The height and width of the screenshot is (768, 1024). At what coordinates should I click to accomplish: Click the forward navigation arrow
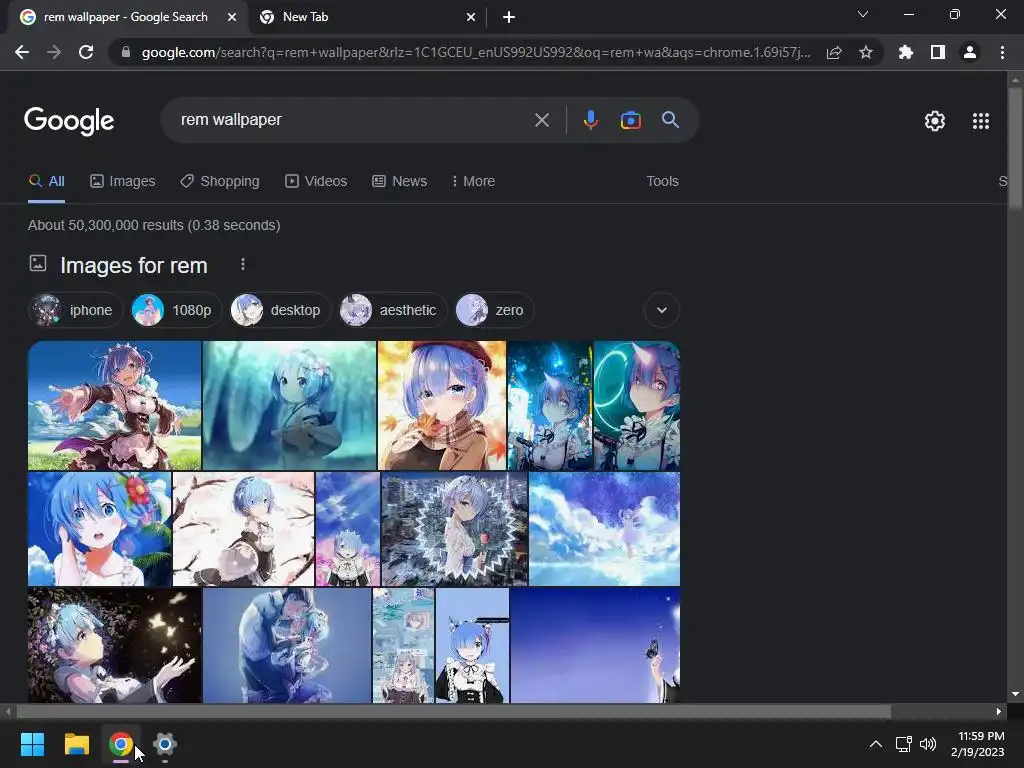(54, 52)
